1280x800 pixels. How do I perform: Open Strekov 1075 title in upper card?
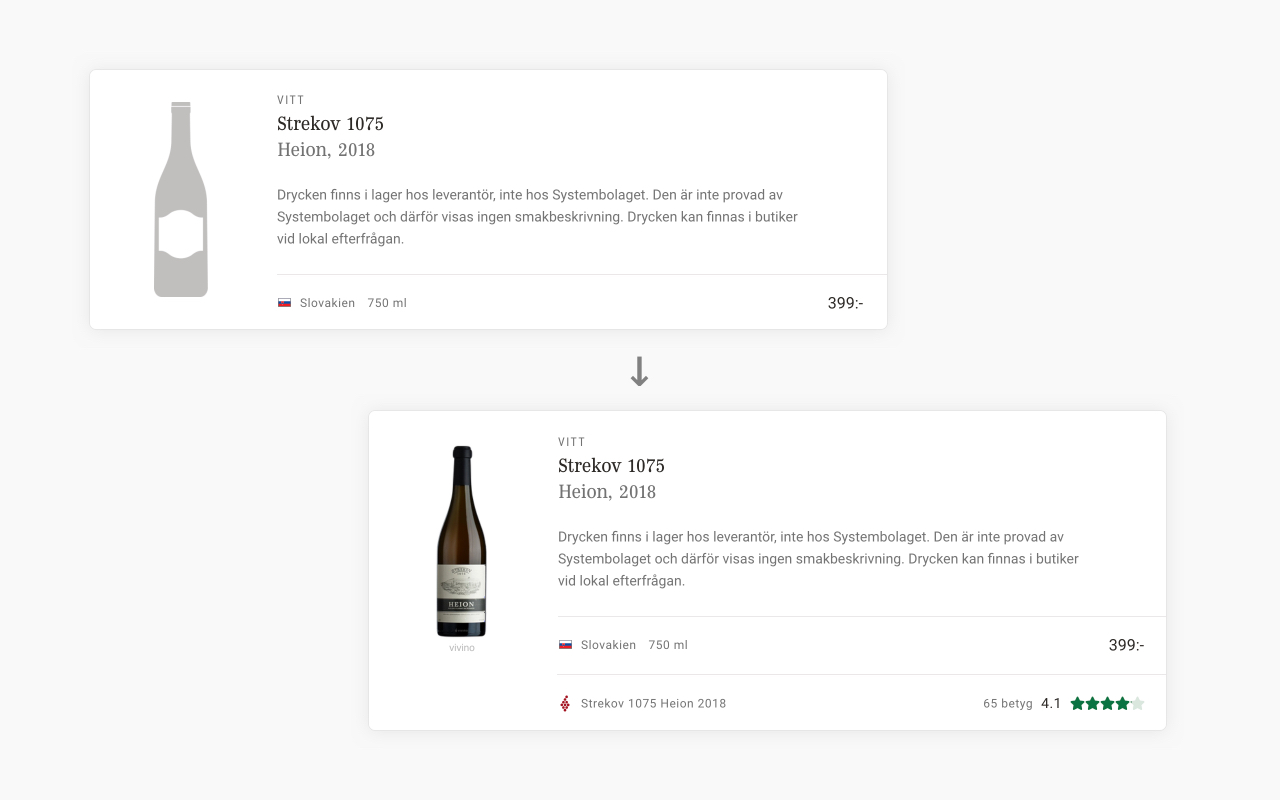pyautogui.click(x=330, y=124)
